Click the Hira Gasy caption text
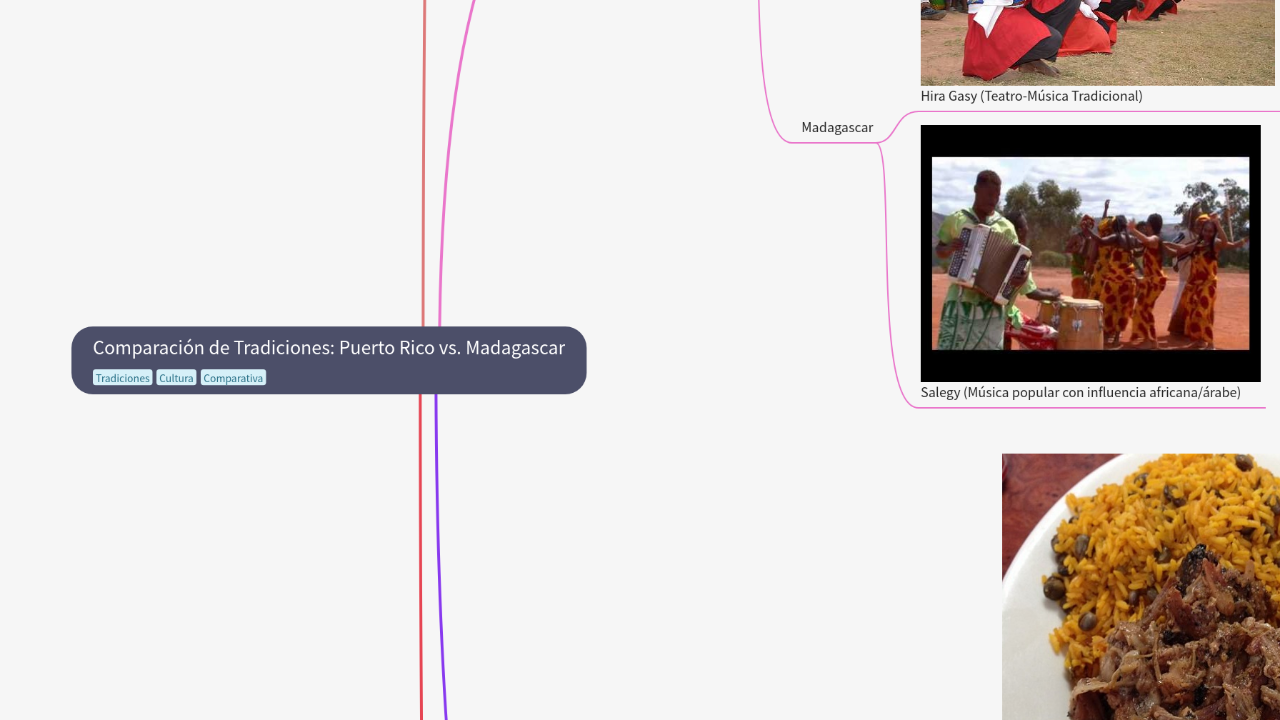The image size is (1280, 720). pyautogui.click(x=1031, y=96)
